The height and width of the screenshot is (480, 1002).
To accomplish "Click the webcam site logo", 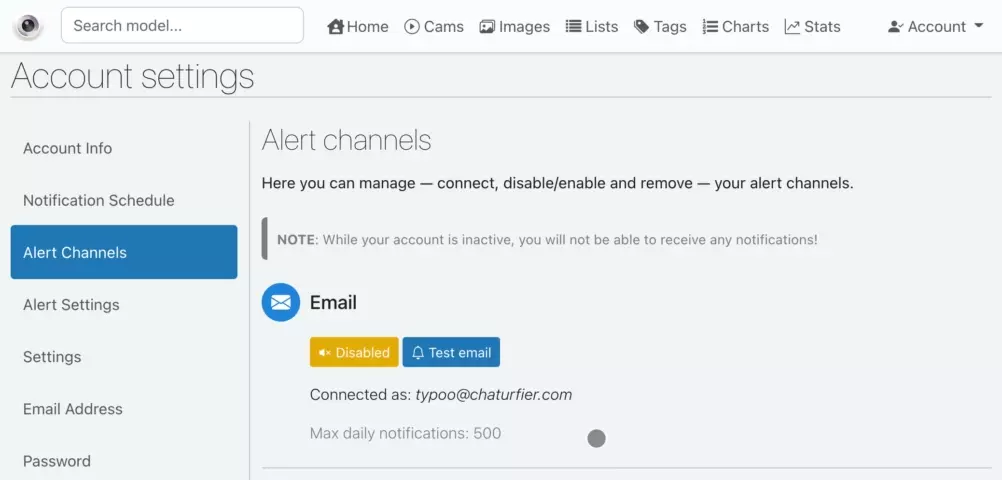I will click(27, 26).
